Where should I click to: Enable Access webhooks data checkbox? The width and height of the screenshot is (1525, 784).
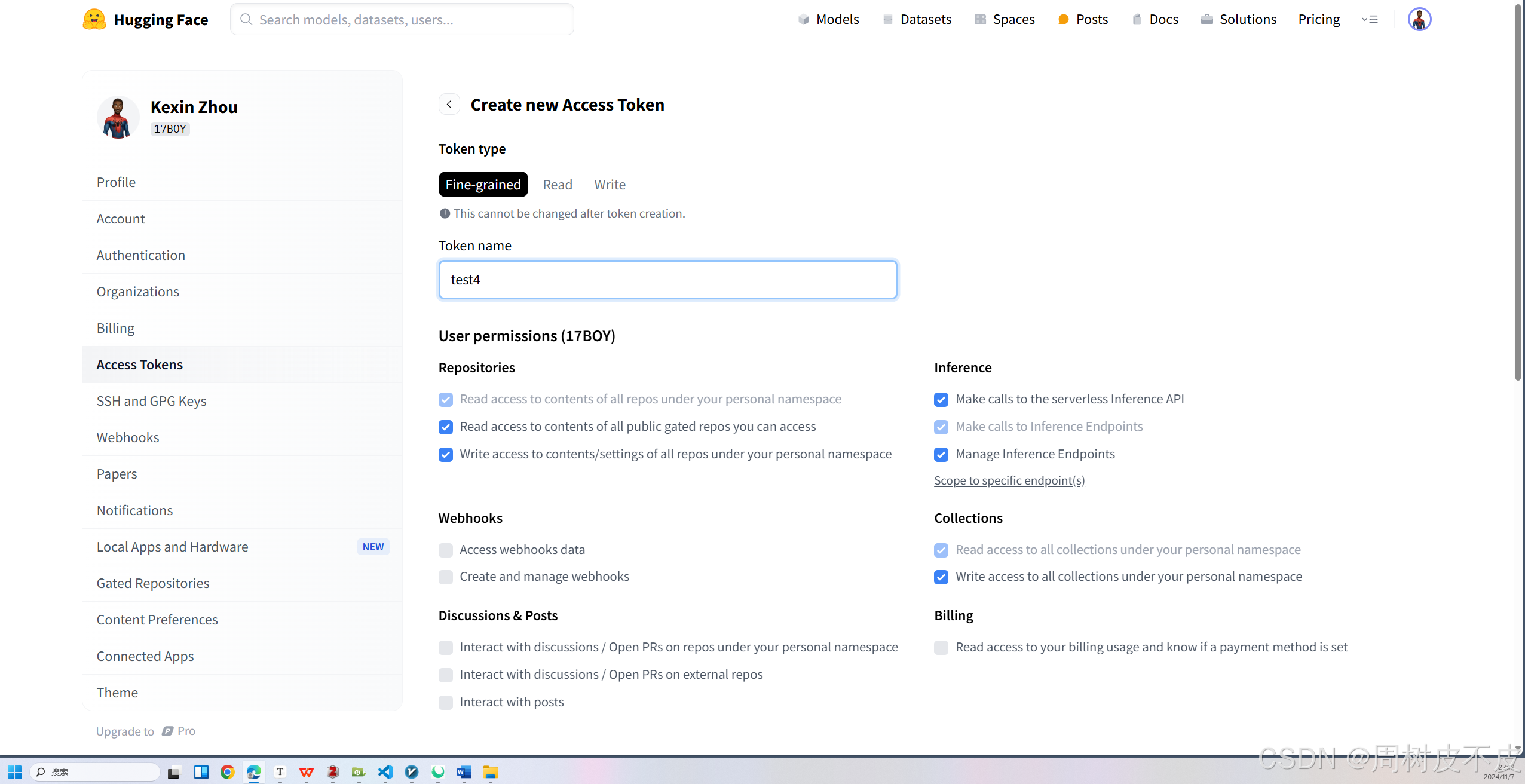pyautogui.click(x=446, y=550)
